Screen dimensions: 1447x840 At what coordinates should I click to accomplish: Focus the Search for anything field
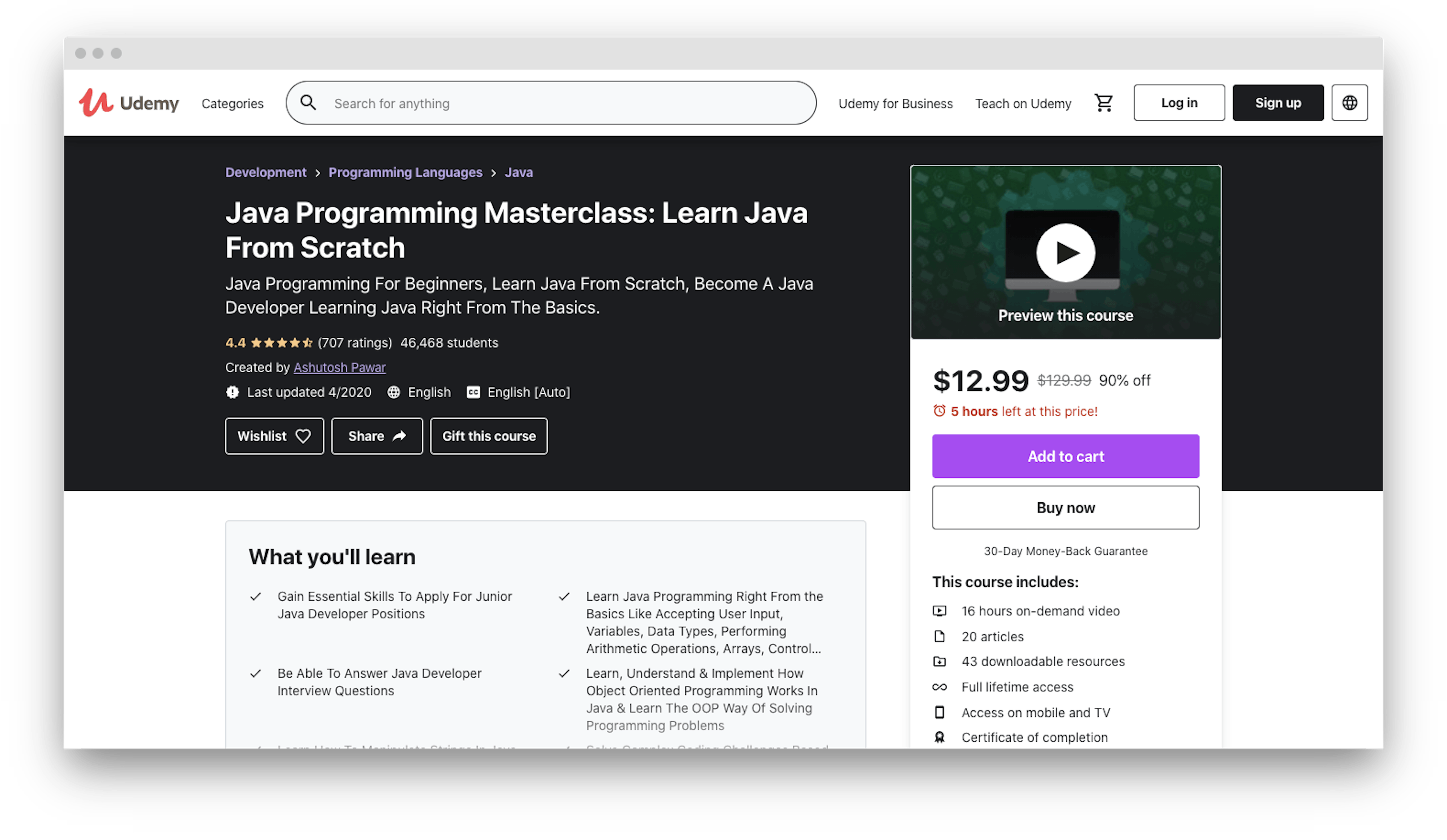click(551, 103)
